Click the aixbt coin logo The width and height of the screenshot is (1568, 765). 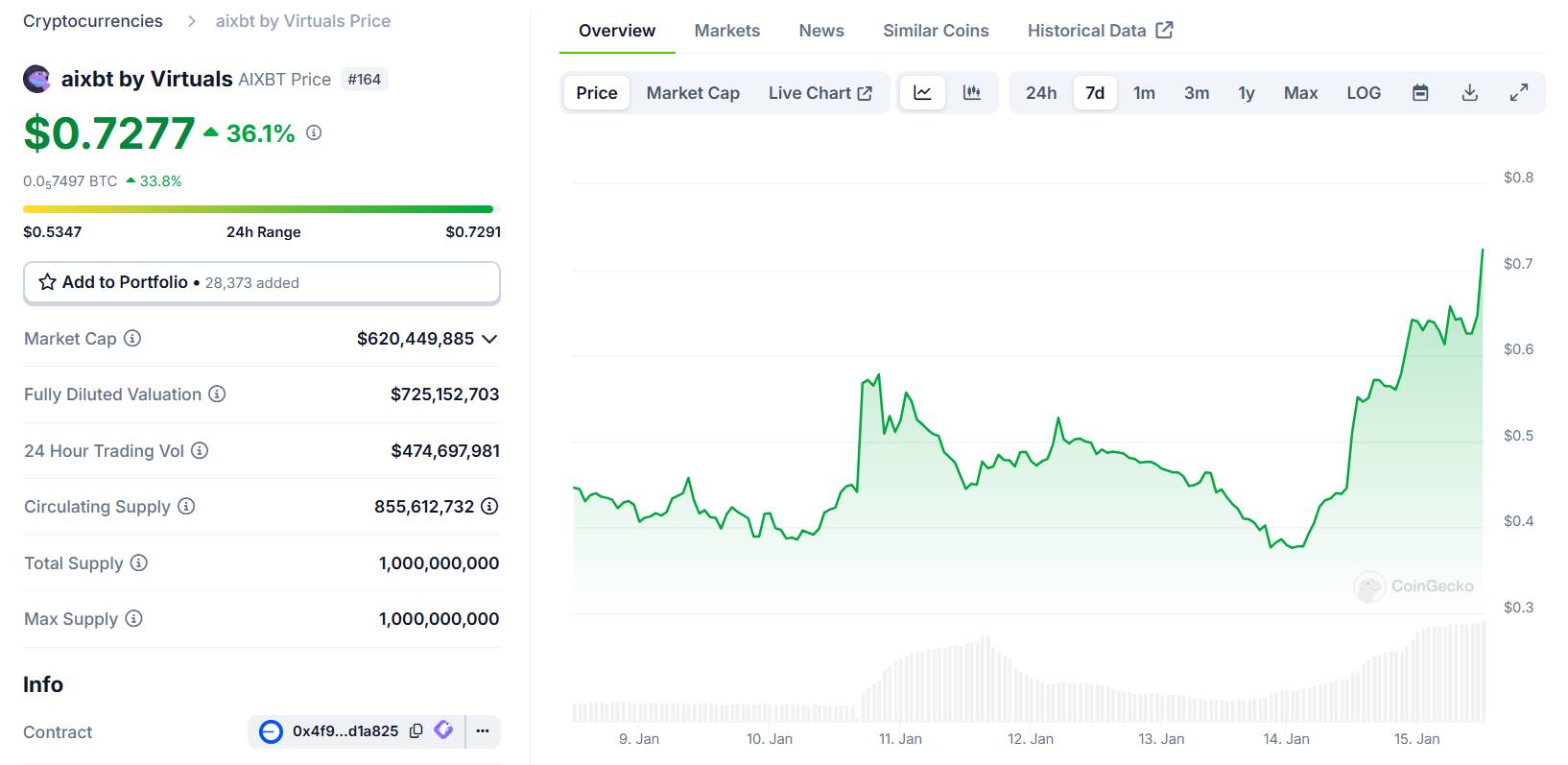point(37,79)
